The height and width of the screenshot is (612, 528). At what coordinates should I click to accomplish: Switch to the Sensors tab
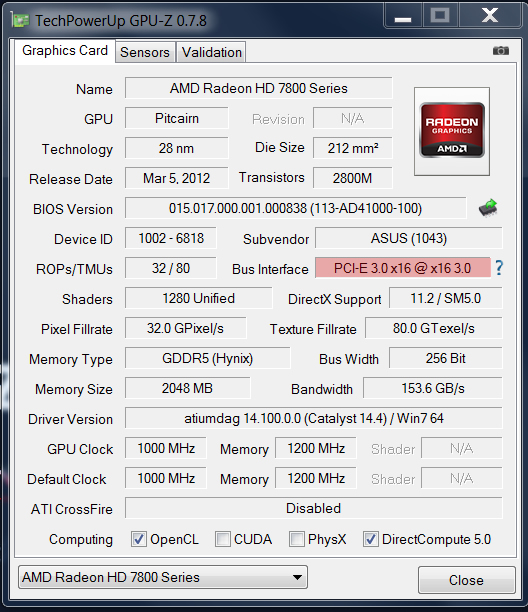145,52
